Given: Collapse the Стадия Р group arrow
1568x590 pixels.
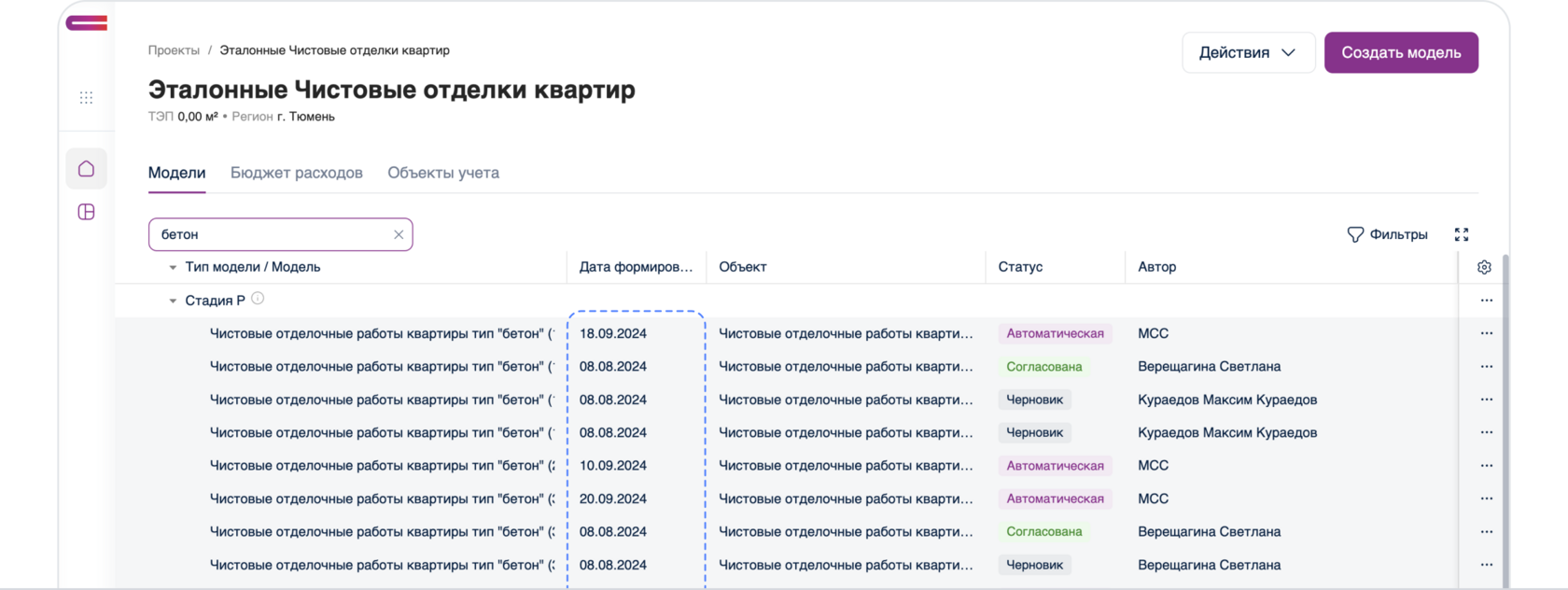Looking at the screenshot, I should [173, 301].
